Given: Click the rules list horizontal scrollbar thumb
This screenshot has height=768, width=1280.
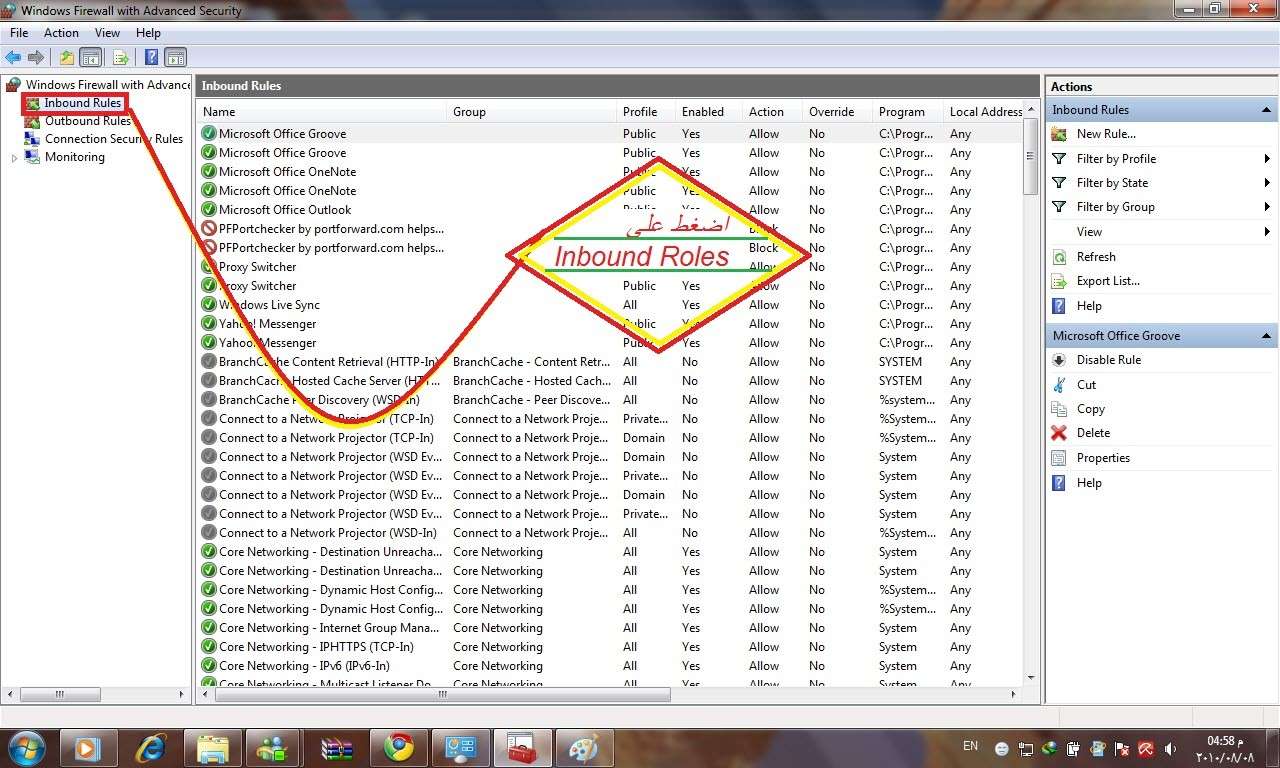Looking at the screenshot, I should coord(441,694).
